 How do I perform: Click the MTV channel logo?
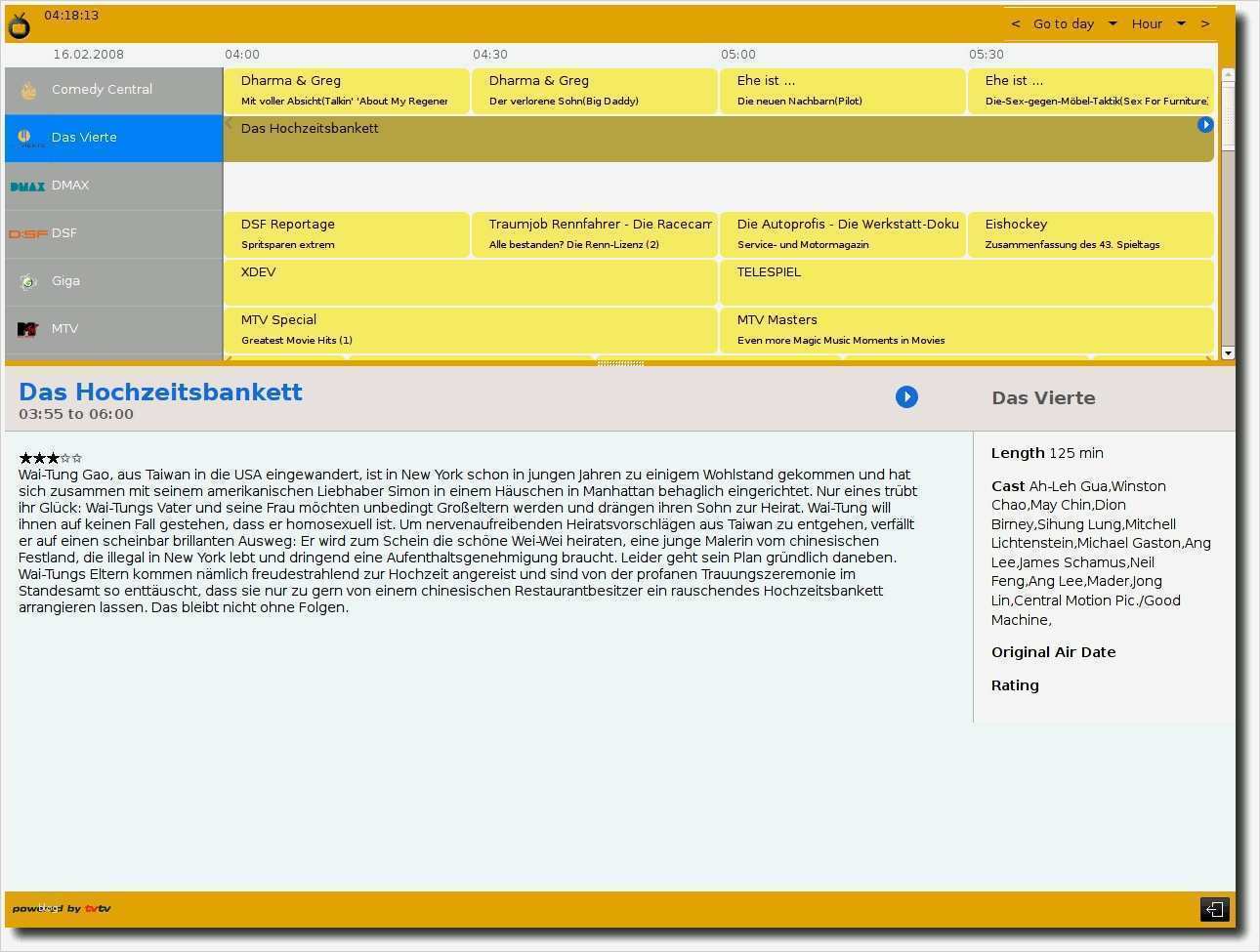[x=28, y=329]
